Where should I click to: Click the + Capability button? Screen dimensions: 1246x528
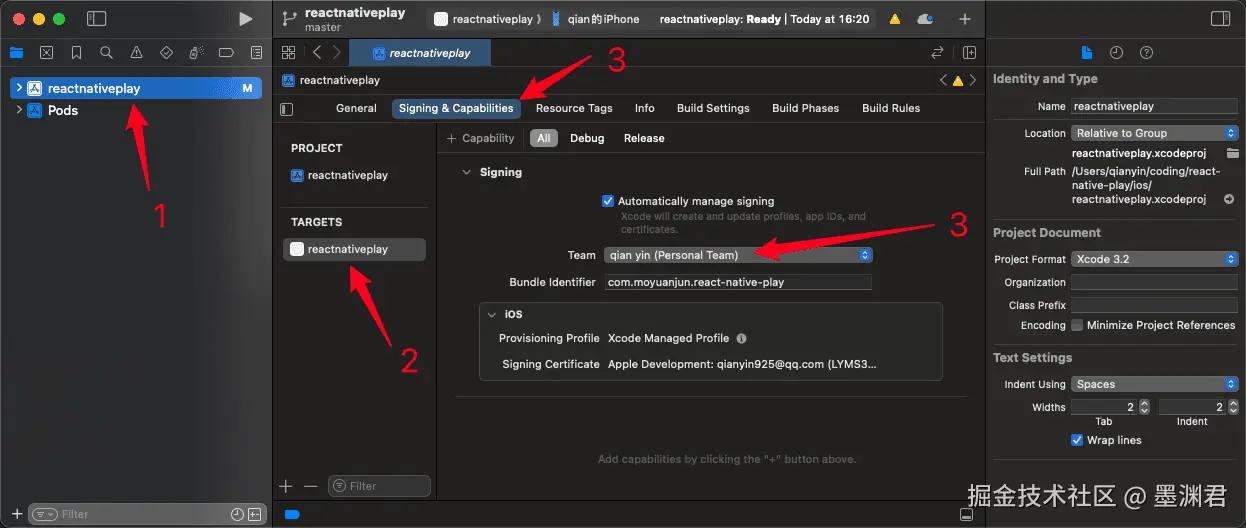pyautogui.click(x=481, y=138)
